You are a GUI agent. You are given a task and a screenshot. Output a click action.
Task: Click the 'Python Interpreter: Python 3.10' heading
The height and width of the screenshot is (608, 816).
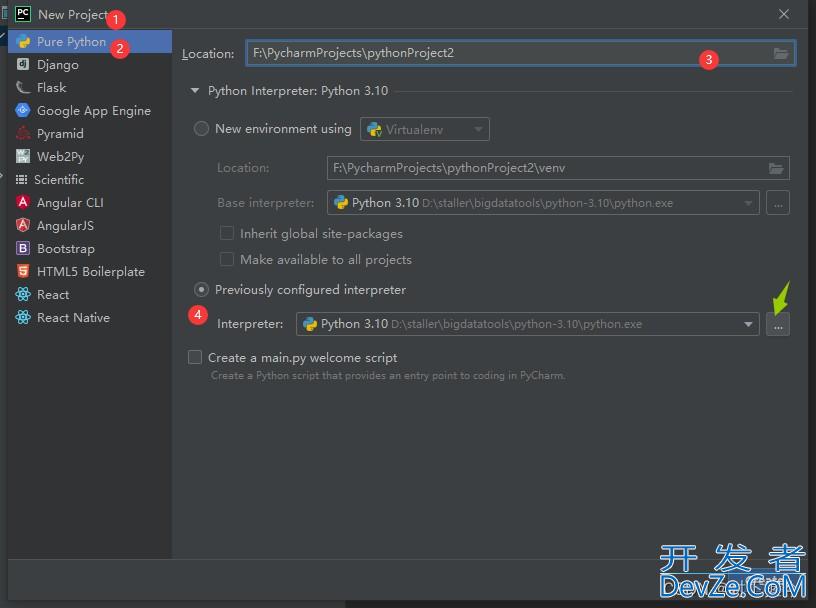pyautogui.click(x=298, y=91)
